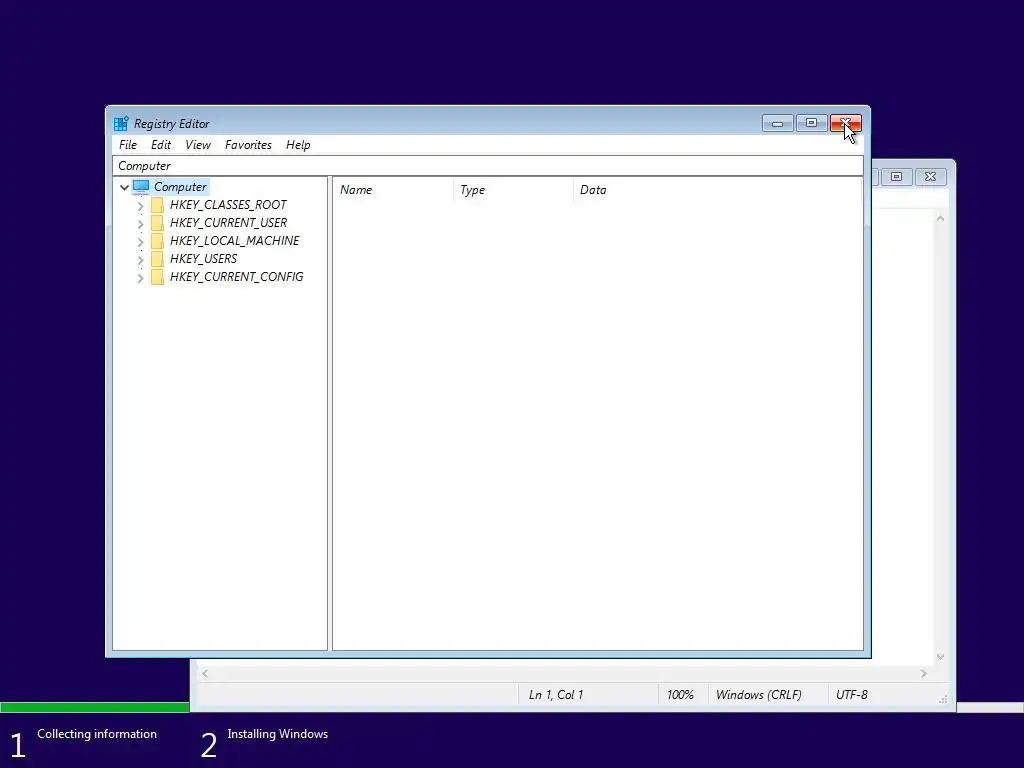Screen dimensions: 1024x768
Task: Select the HKEY_CURRENT_CONFIG label
Action: 236,277
